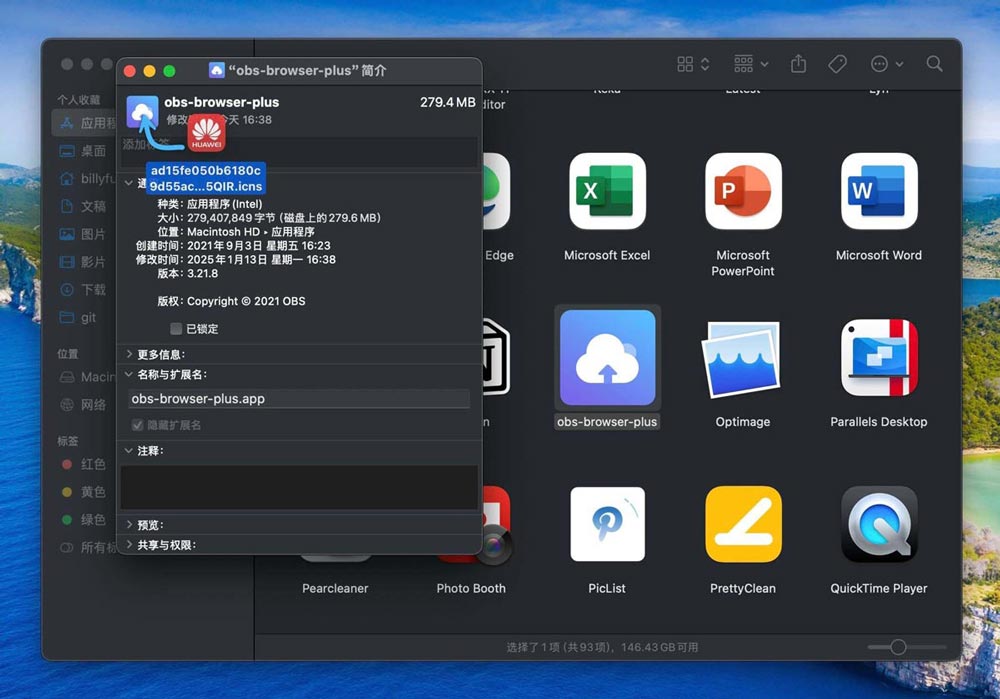Open Microsoft Word app icon
Screen dimensions: 1000x699
tap(877, 191)
